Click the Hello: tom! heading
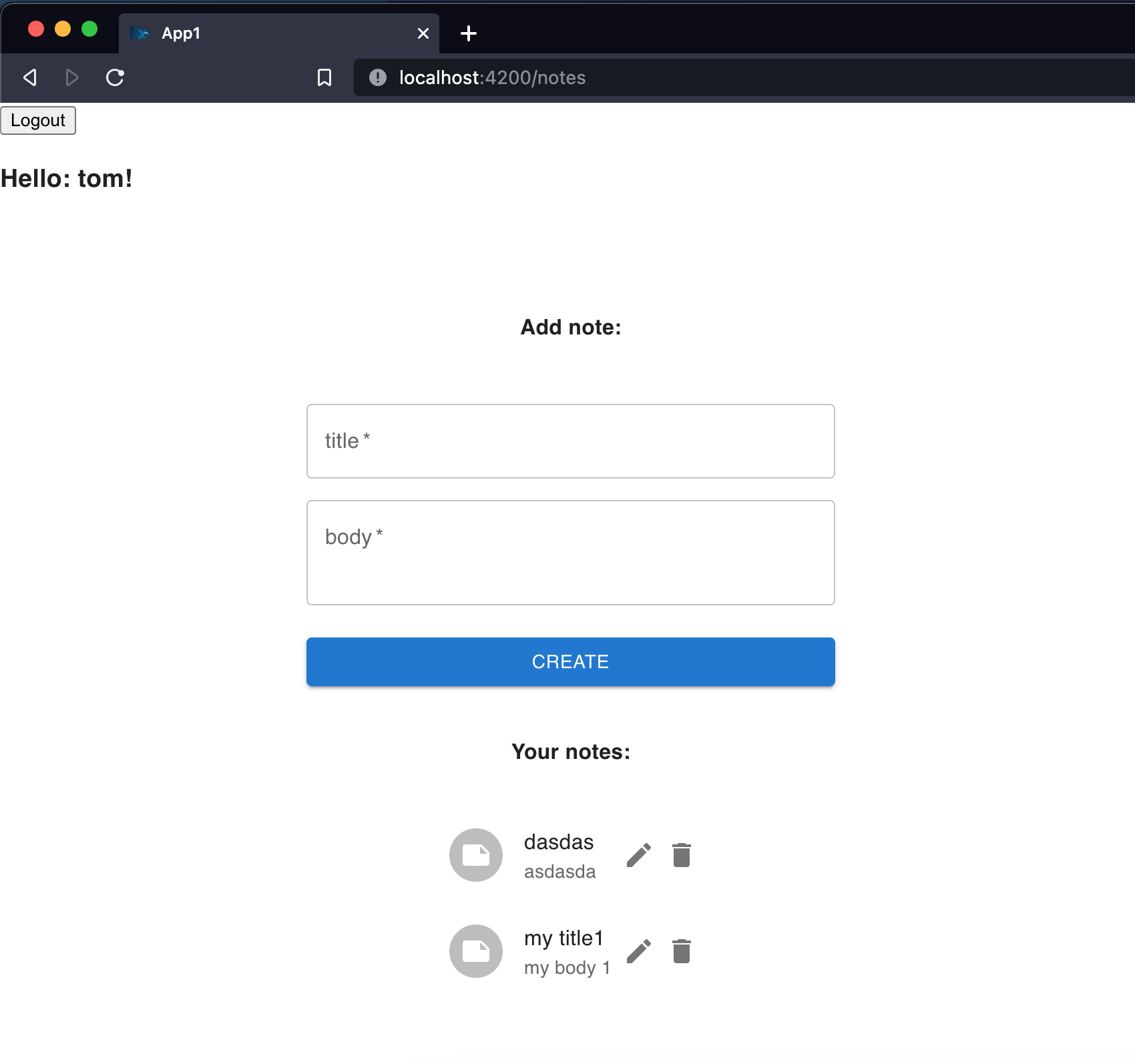 tap(67, 179)
